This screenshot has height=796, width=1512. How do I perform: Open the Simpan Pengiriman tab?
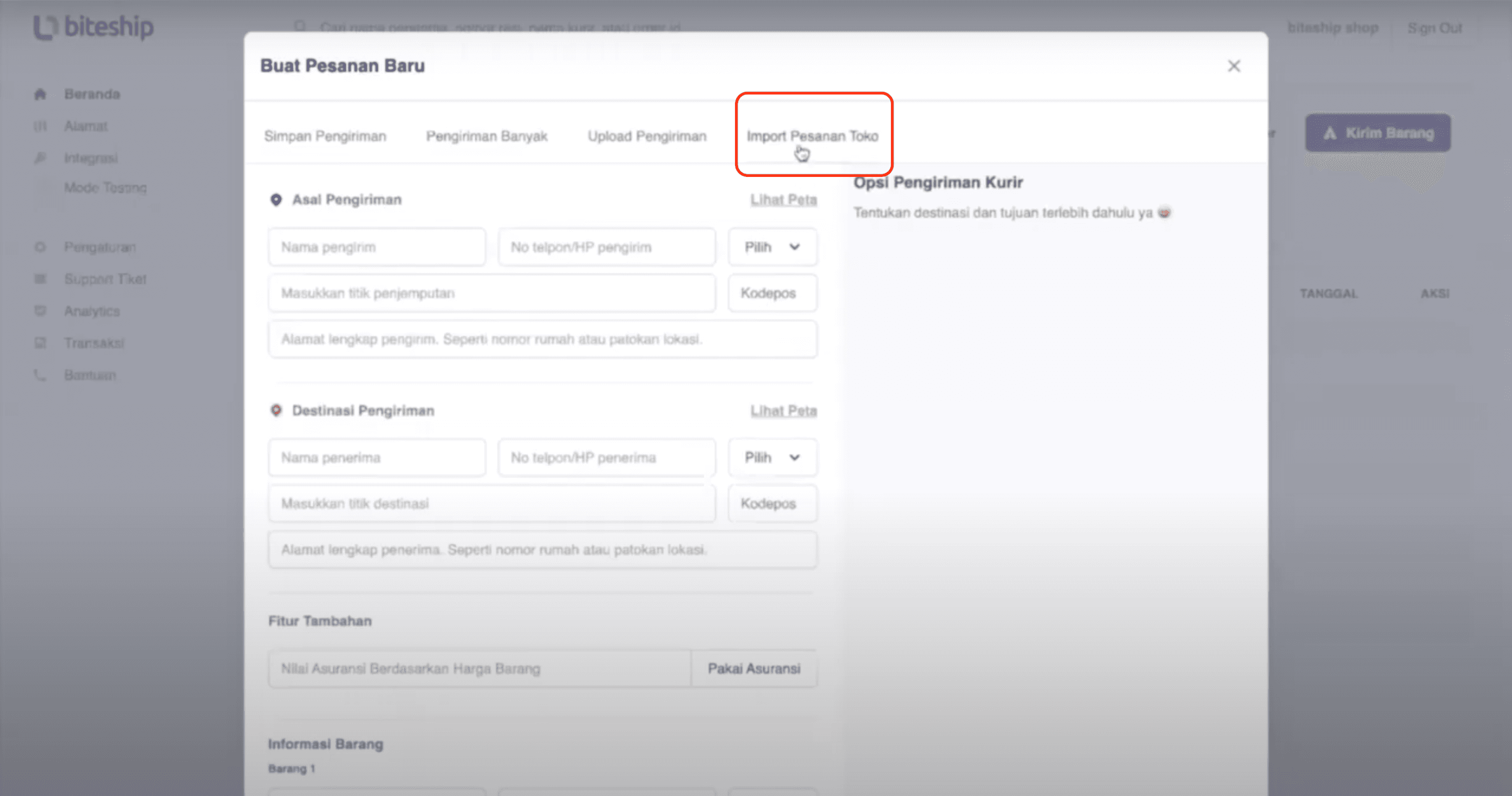point(325,136)
